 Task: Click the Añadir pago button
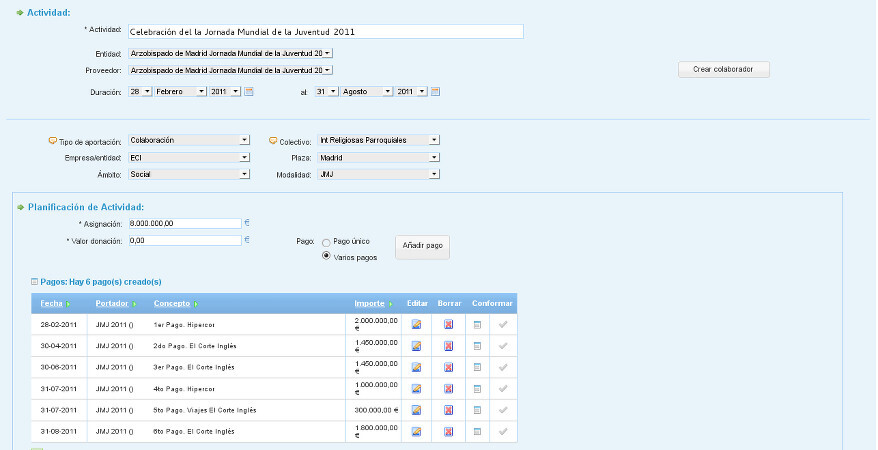pos(422,247)
